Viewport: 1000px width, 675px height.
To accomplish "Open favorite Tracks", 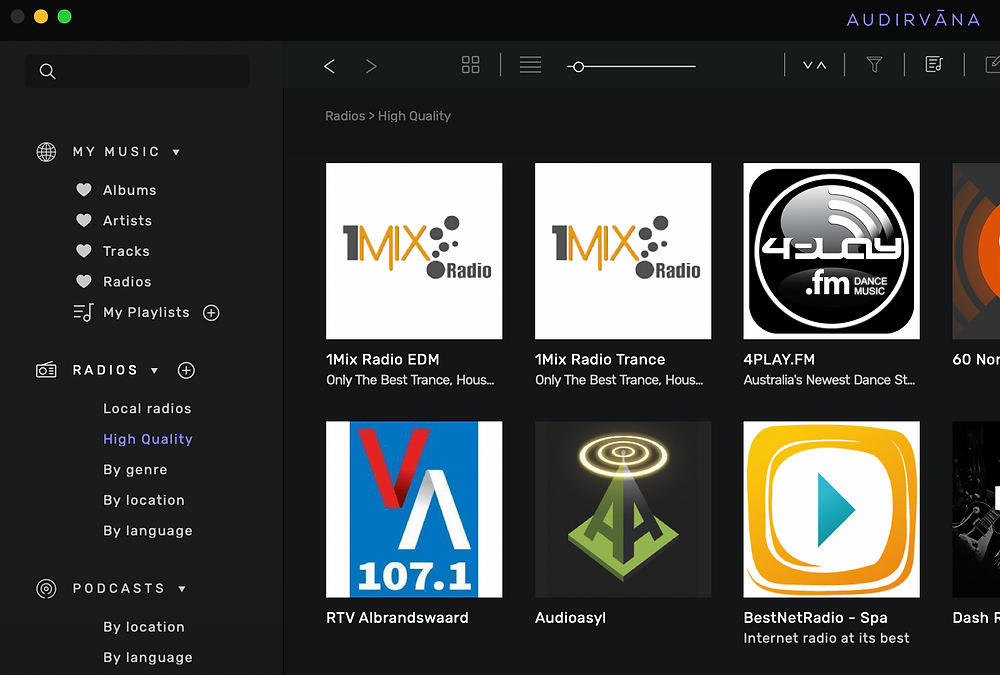I will (126, 251).
